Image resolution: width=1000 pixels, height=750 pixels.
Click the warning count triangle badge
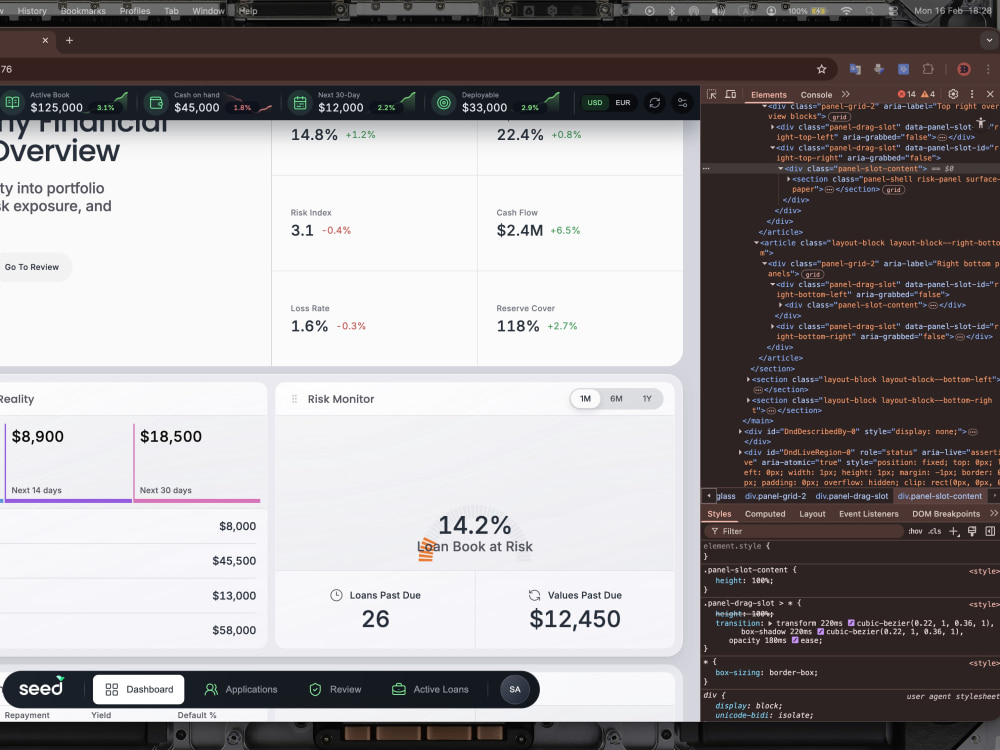tap(928, 94)
